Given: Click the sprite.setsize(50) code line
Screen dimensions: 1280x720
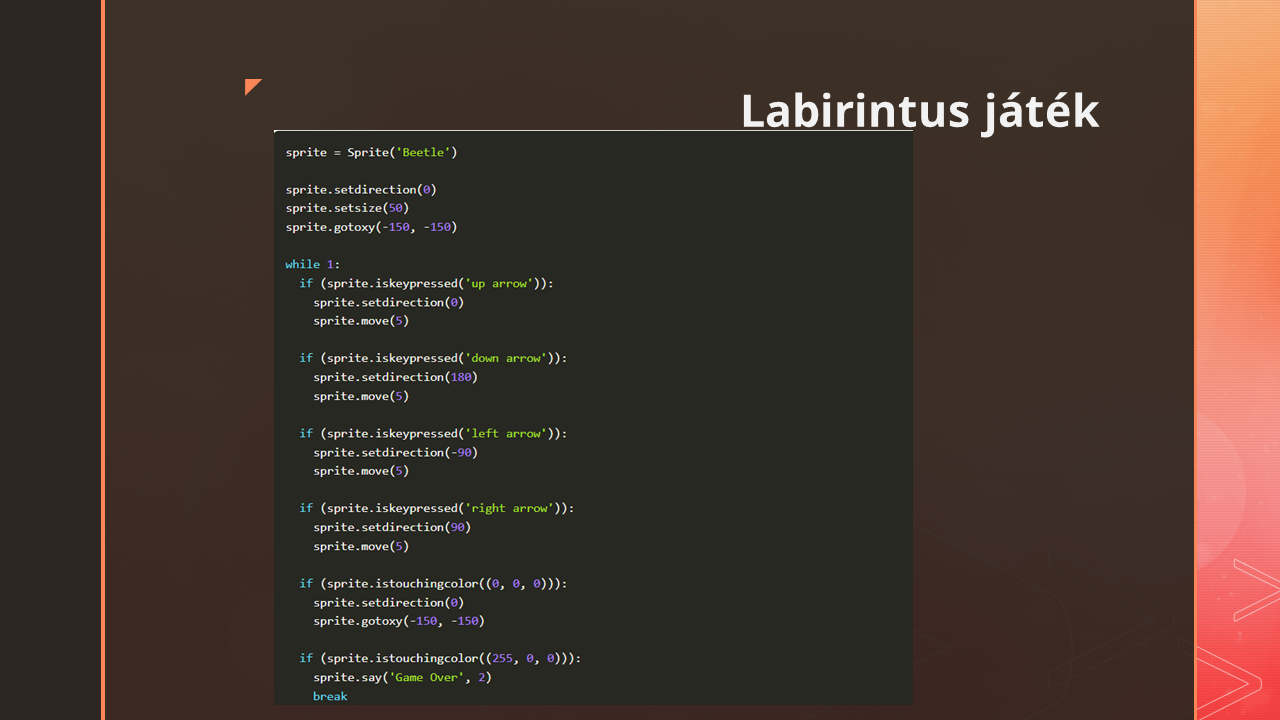Looking at the screenshot, I should pyautogui.click(x=347, y=208).
